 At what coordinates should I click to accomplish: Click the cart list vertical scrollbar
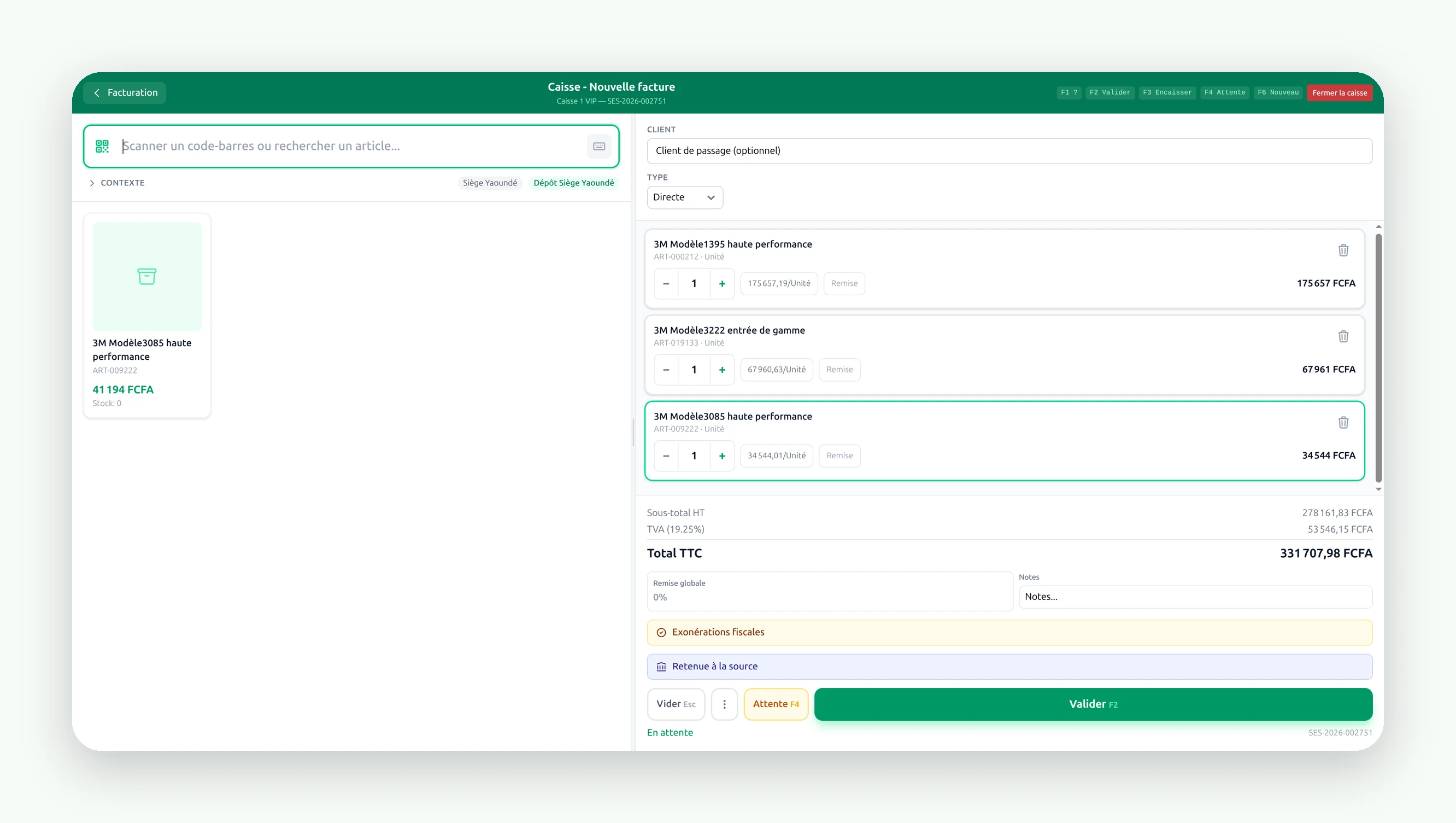(x=1378, y=358)
